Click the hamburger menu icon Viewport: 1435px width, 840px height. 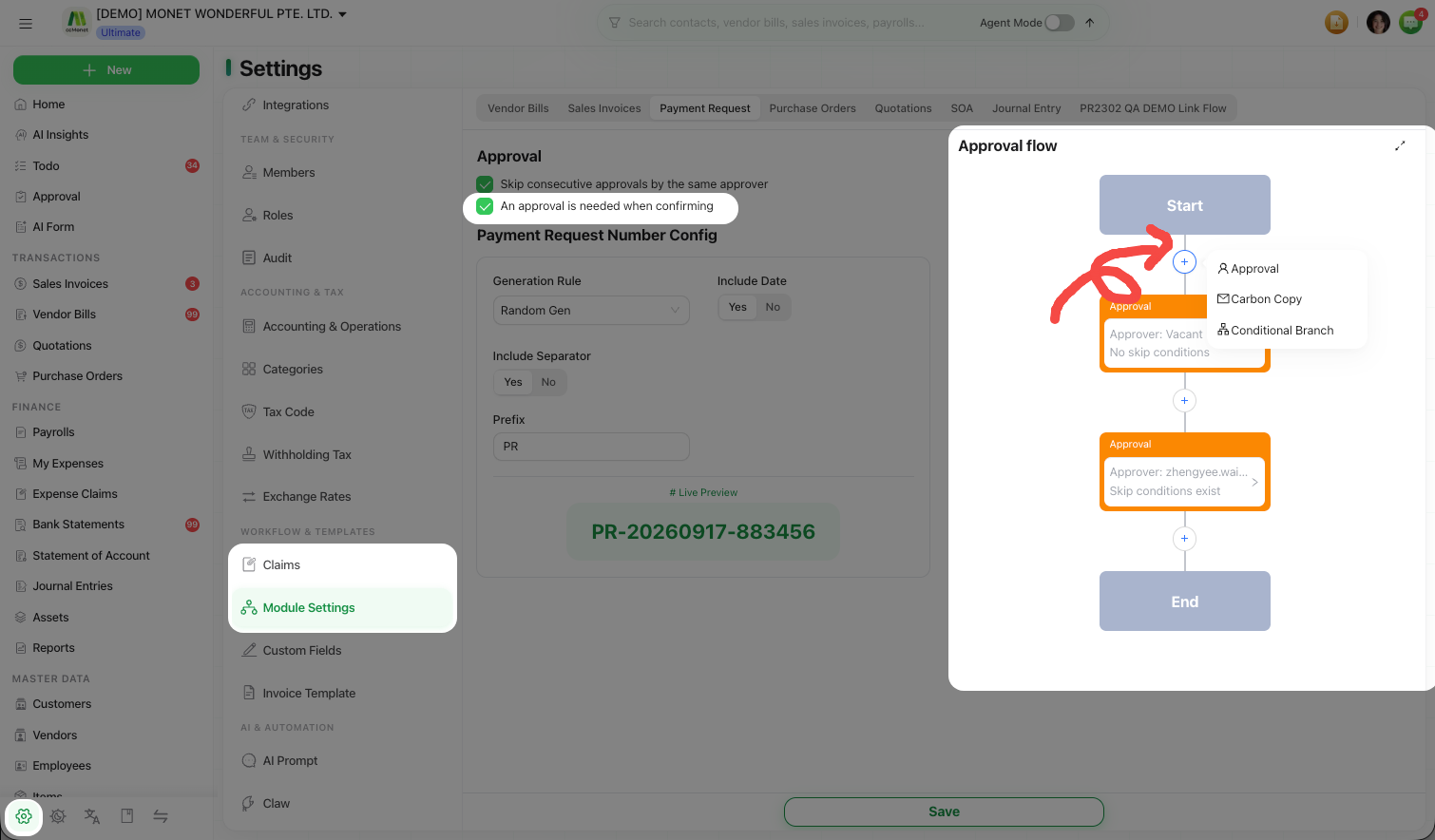26,23
